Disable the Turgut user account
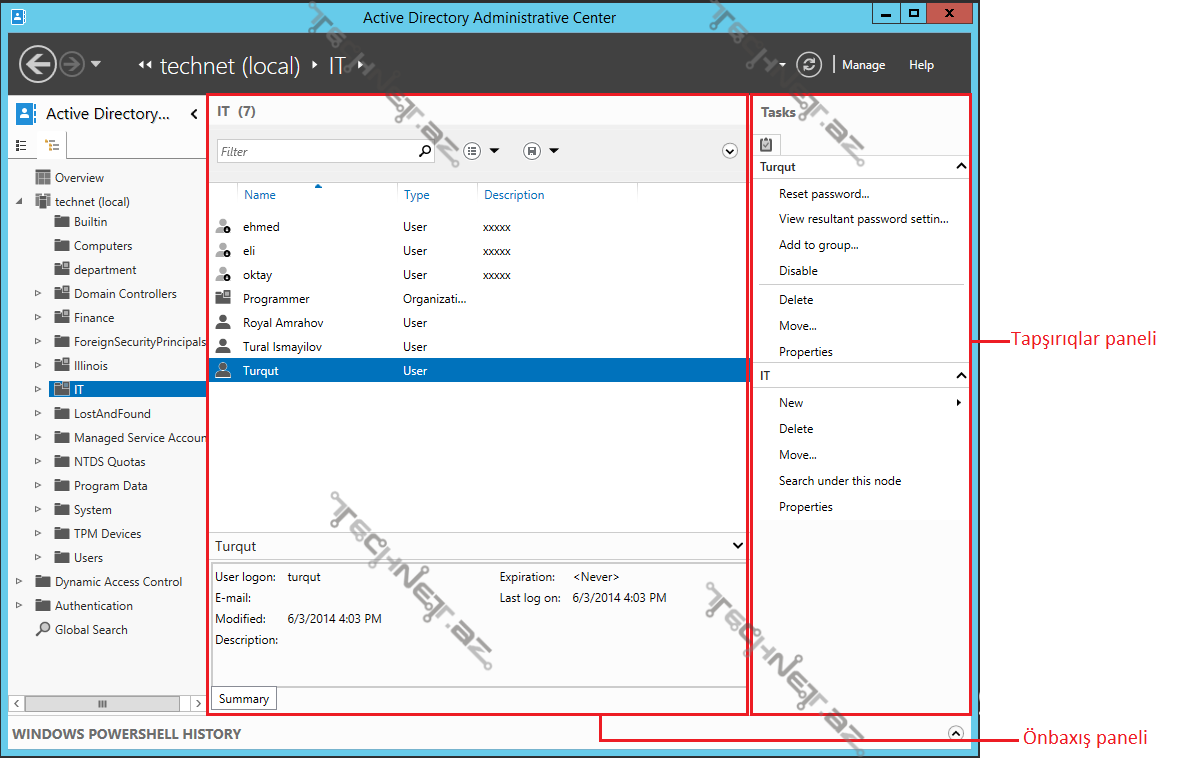Viewport: 1182px width, 758px height. (798, 270)
